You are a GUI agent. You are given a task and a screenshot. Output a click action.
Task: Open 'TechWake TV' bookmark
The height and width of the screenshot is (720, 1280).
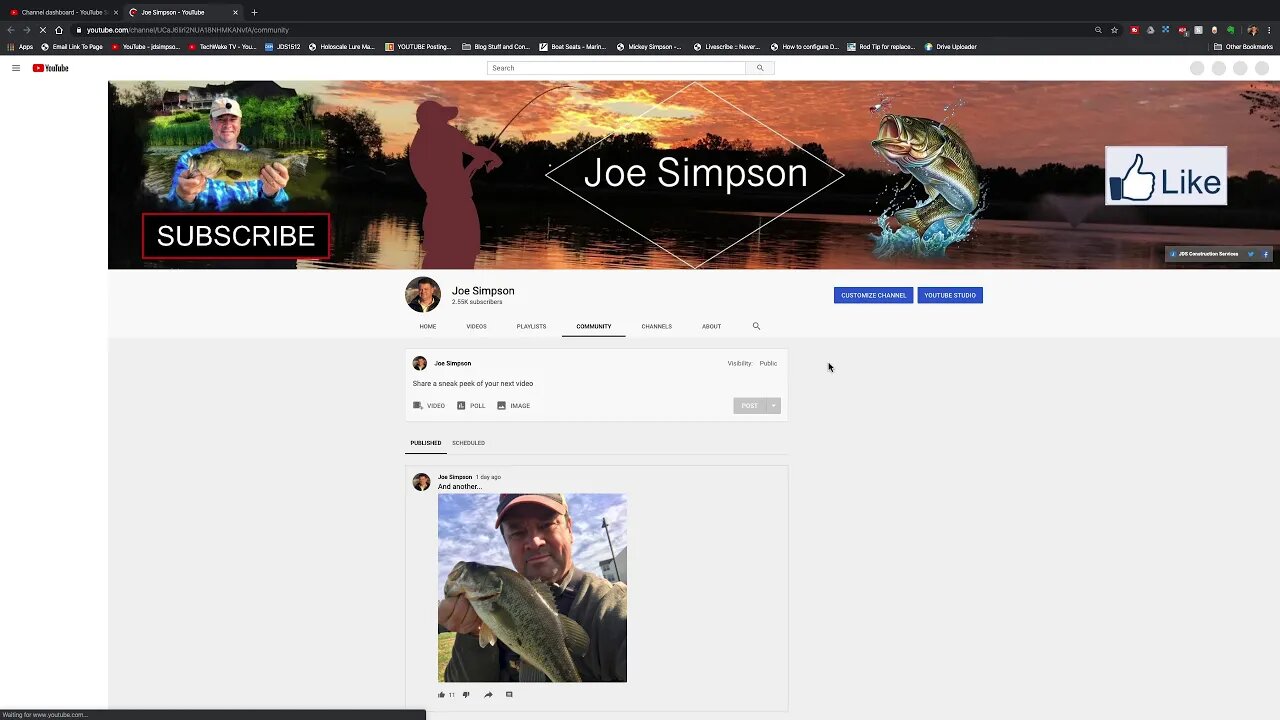(222, 47)
